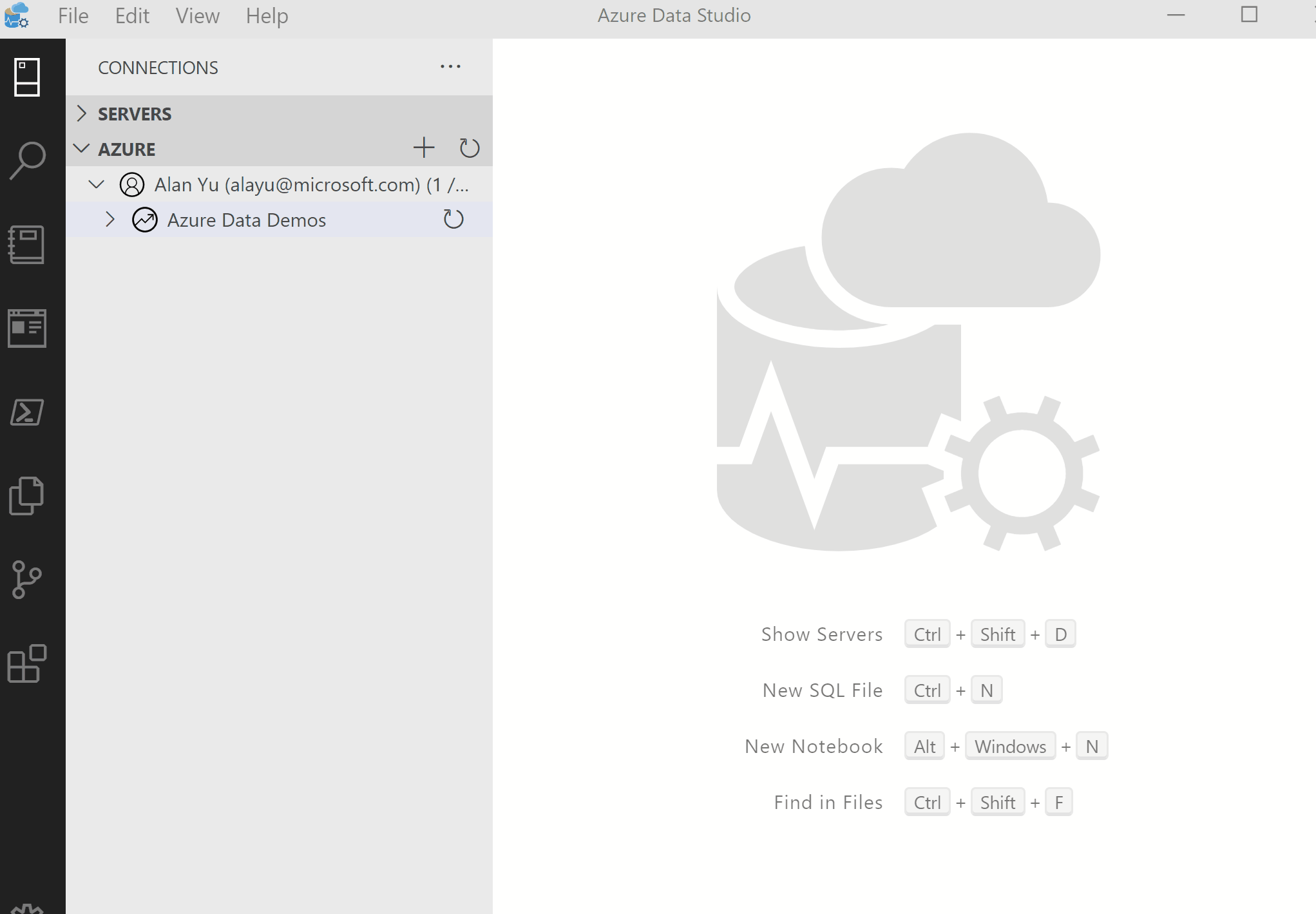
Task: Open More Actions in the Connections panel
Action: click(450, 66)
